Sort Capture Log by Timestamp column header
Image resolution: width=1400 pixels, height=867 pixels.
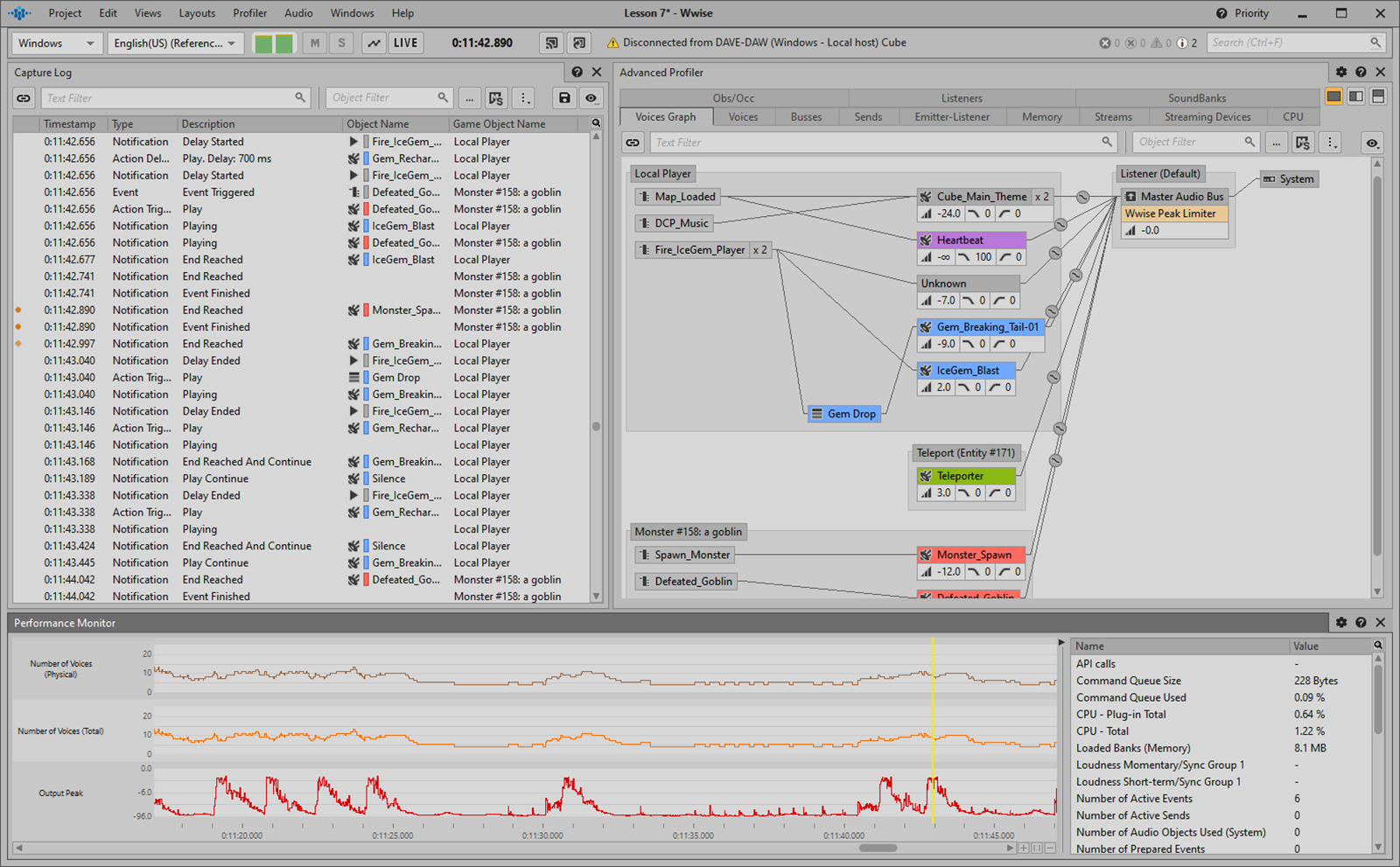point(73,124)
